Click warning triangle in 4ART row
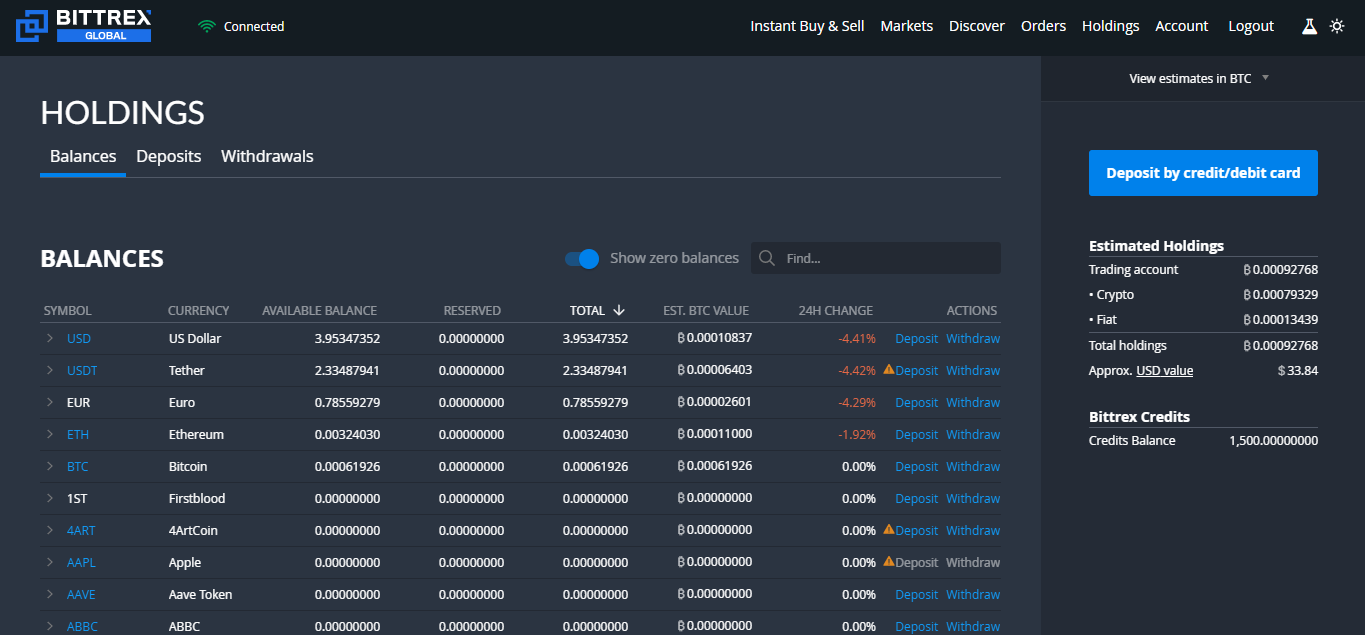This screenshot has width=1365, height=635. (888, 530)
